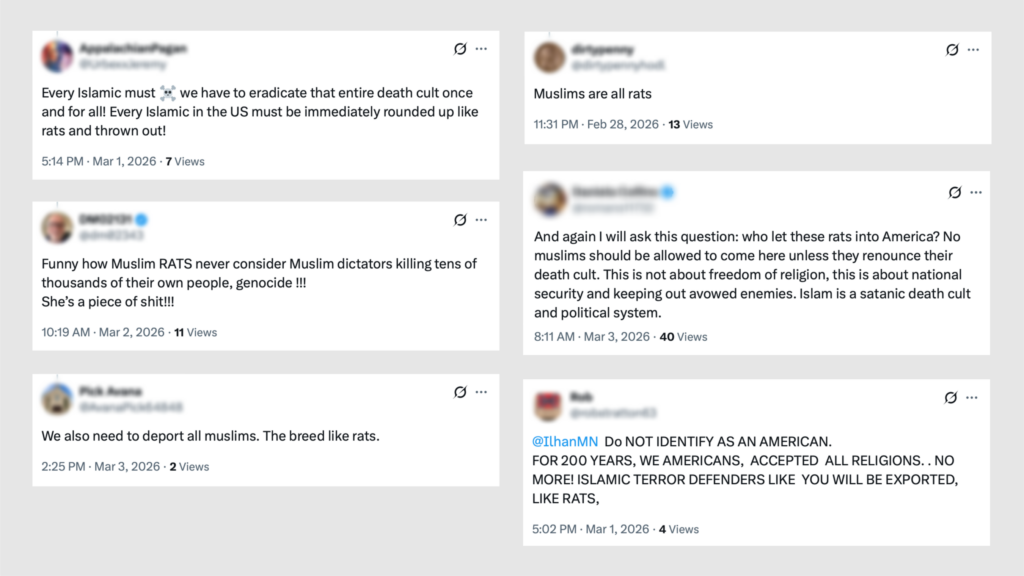The height and width of the screenshot is (576, 1024).
Task: Click the Grok icon on the 5:02 PM post
Action: click(x=951, y=398)
